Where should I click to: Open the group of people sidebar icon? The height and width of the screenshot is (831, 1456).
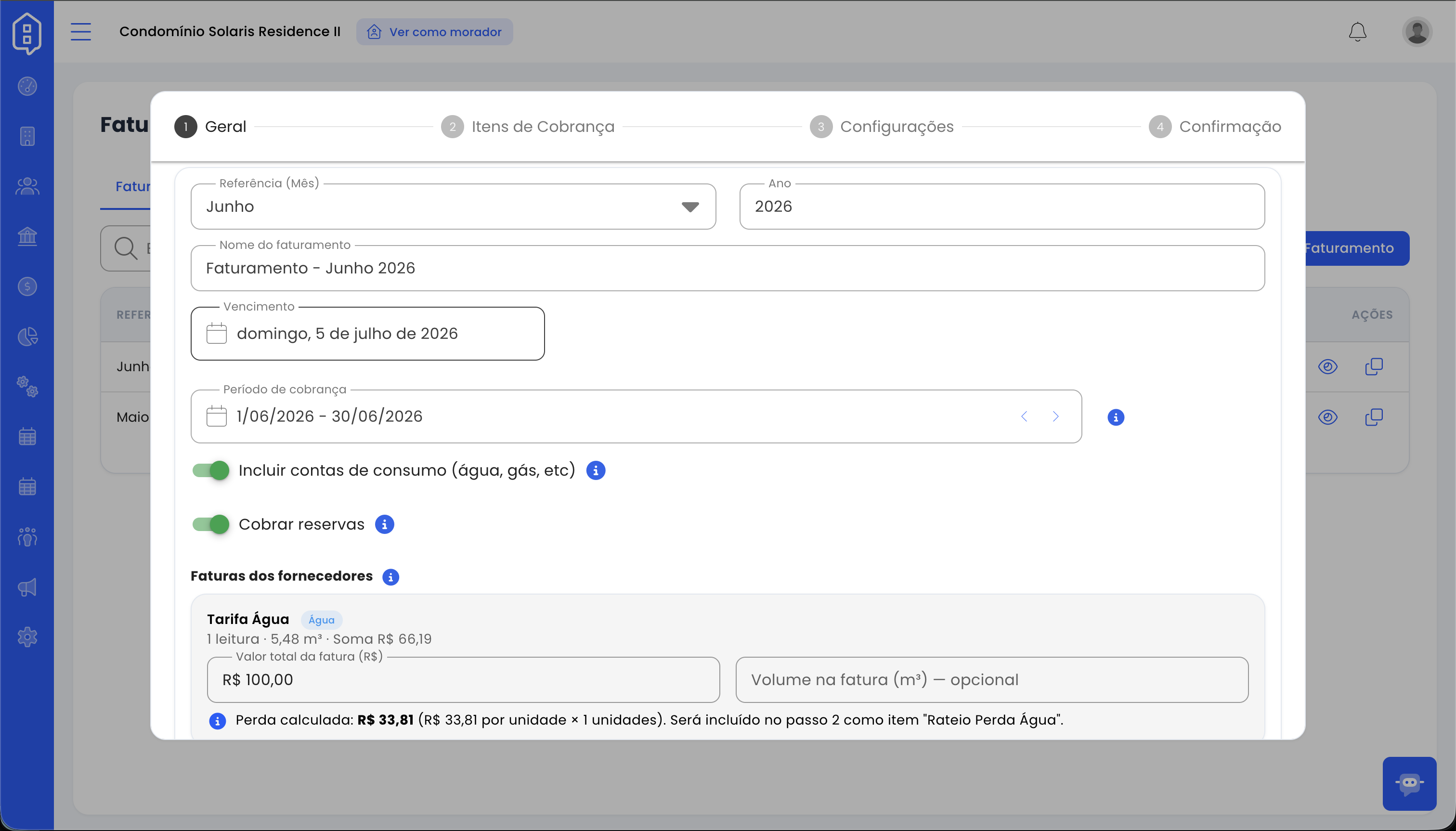point(27,536)
